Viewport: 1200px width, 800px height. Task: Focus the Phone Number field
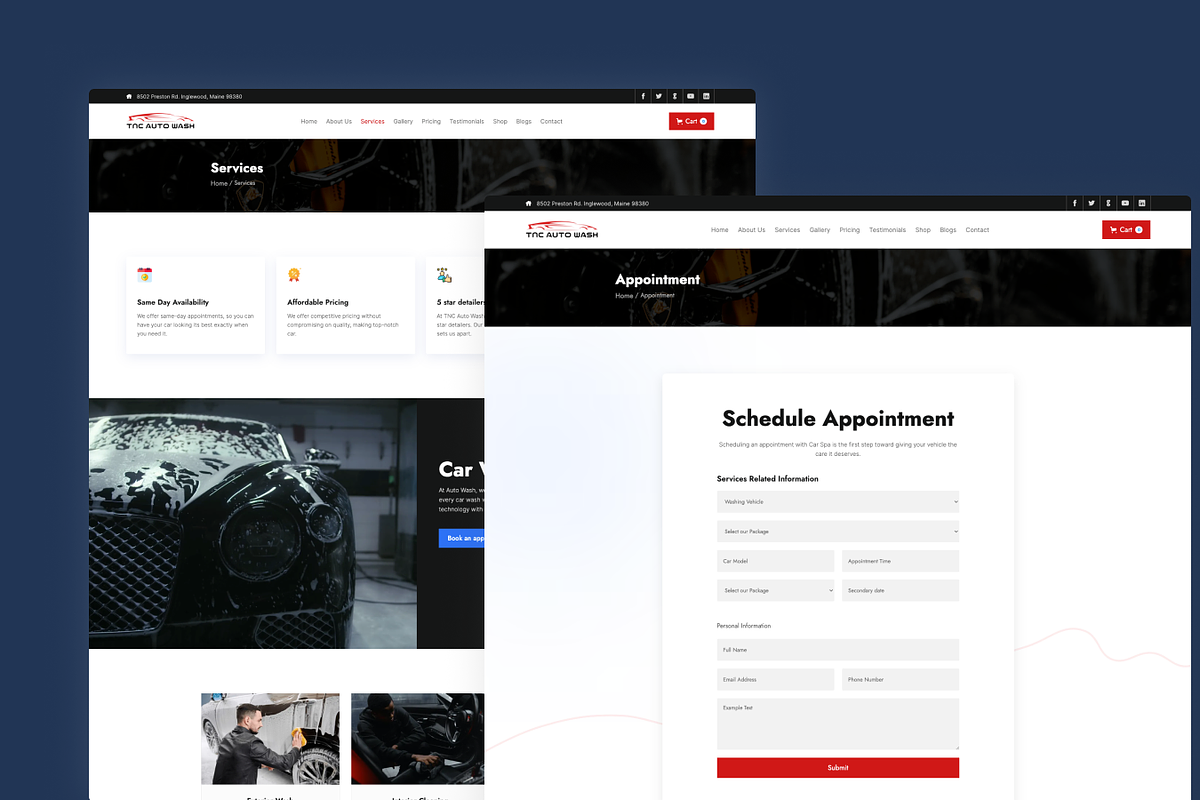pyautogui.click(x=900, y=679)
